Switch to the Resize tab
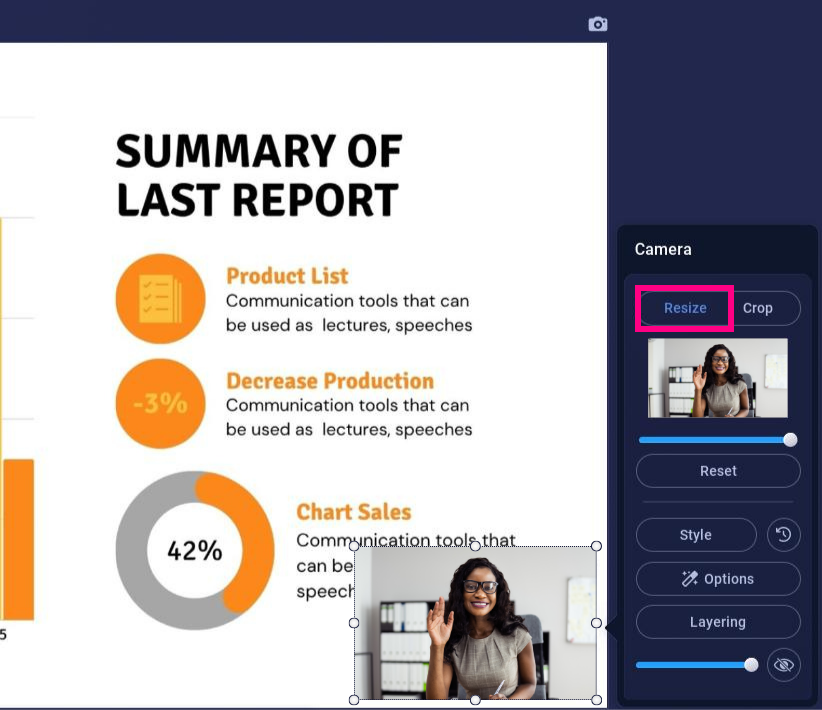Screen dimensions: 822x710 [x=685, y=308]
